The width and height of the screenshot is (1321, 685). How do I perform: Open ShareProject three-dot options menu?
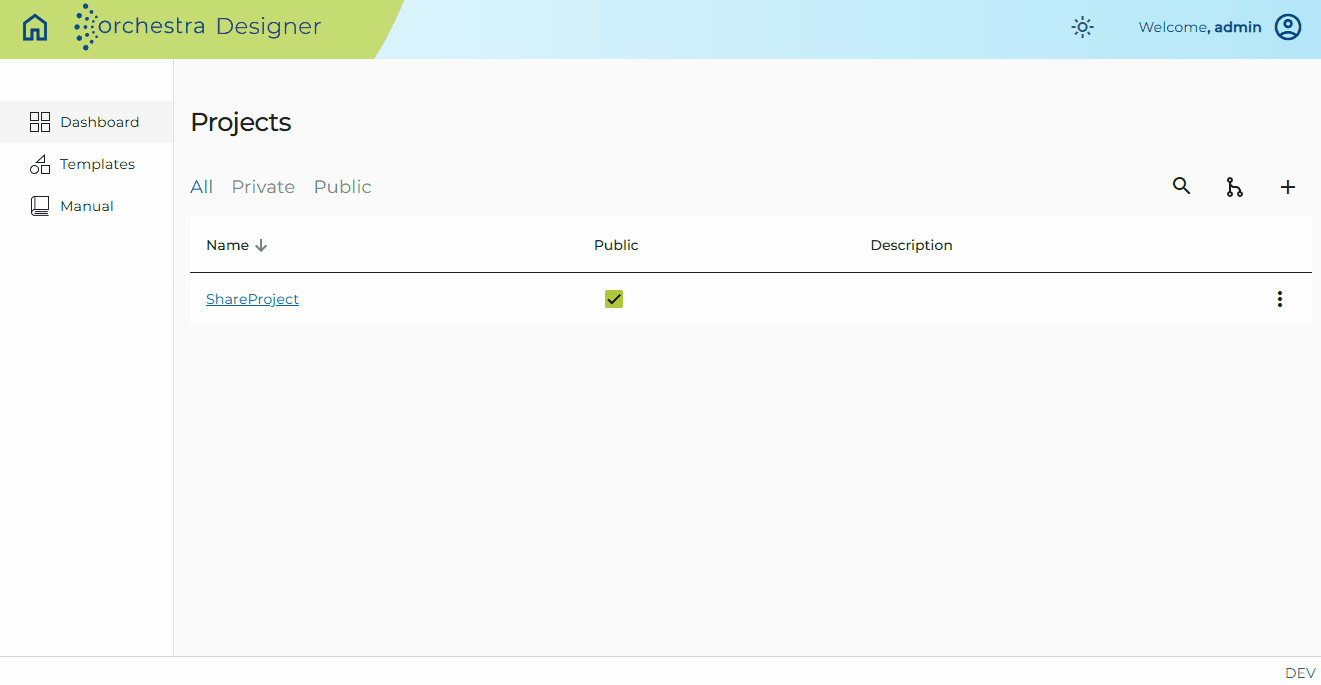click(1279, 299)
